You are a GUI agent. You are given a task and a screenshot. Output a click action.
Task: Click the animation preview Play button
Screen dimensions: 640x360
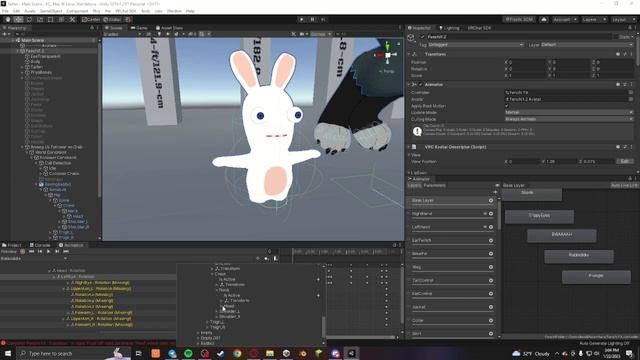coord(48,251)
